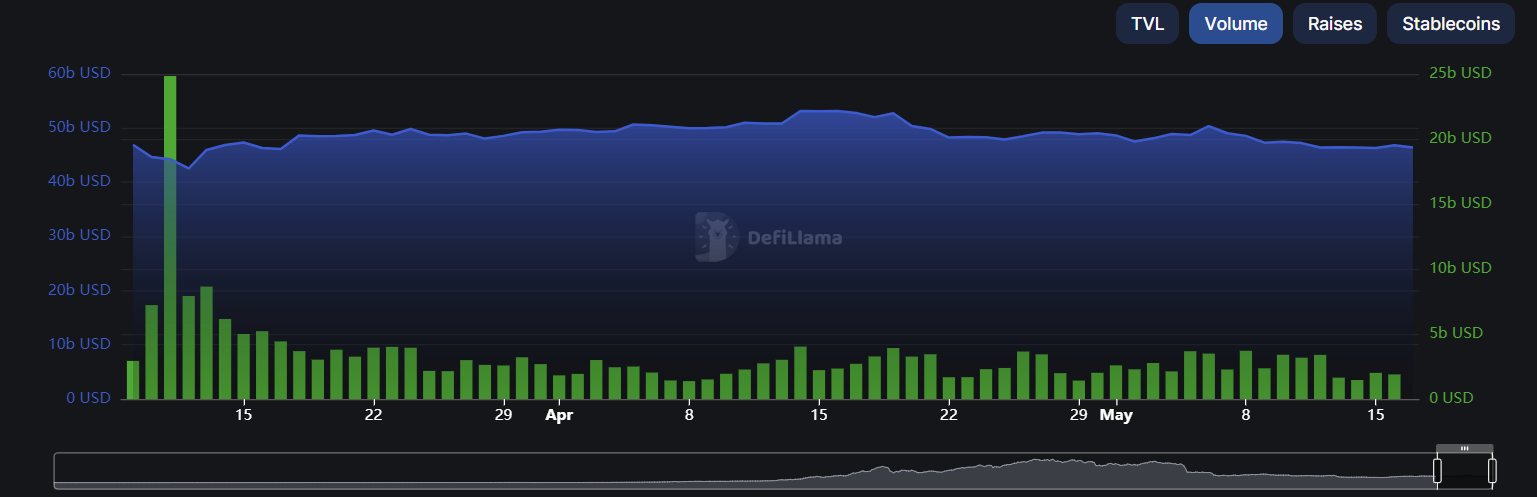The width and height of the screenshot is (1537, 497).
Task: Disable the Volume chart series
Action: [1235, 24]
